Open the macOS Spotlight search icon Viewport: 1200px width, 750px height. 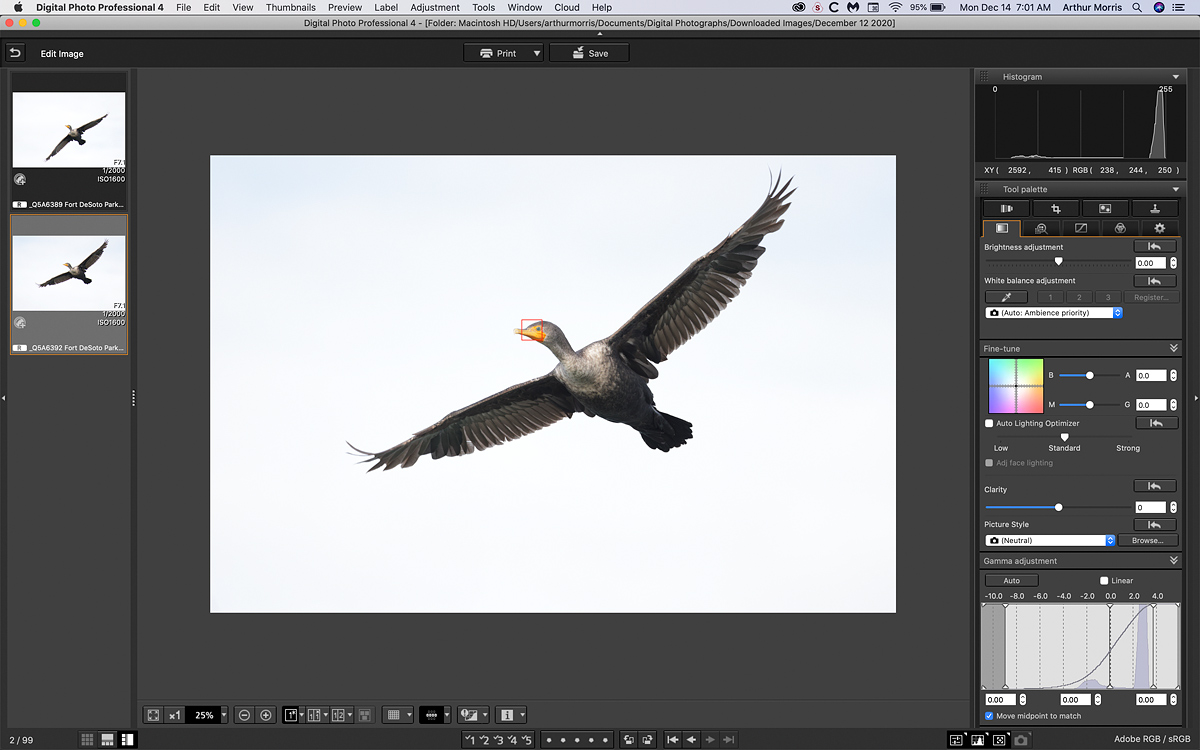pyautogui.click(x=1138, y=7)
